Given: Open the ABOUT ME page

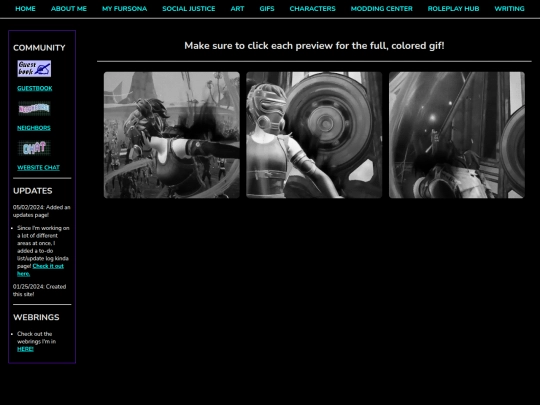Looking at the screenshot, I should tap(69, 9).
